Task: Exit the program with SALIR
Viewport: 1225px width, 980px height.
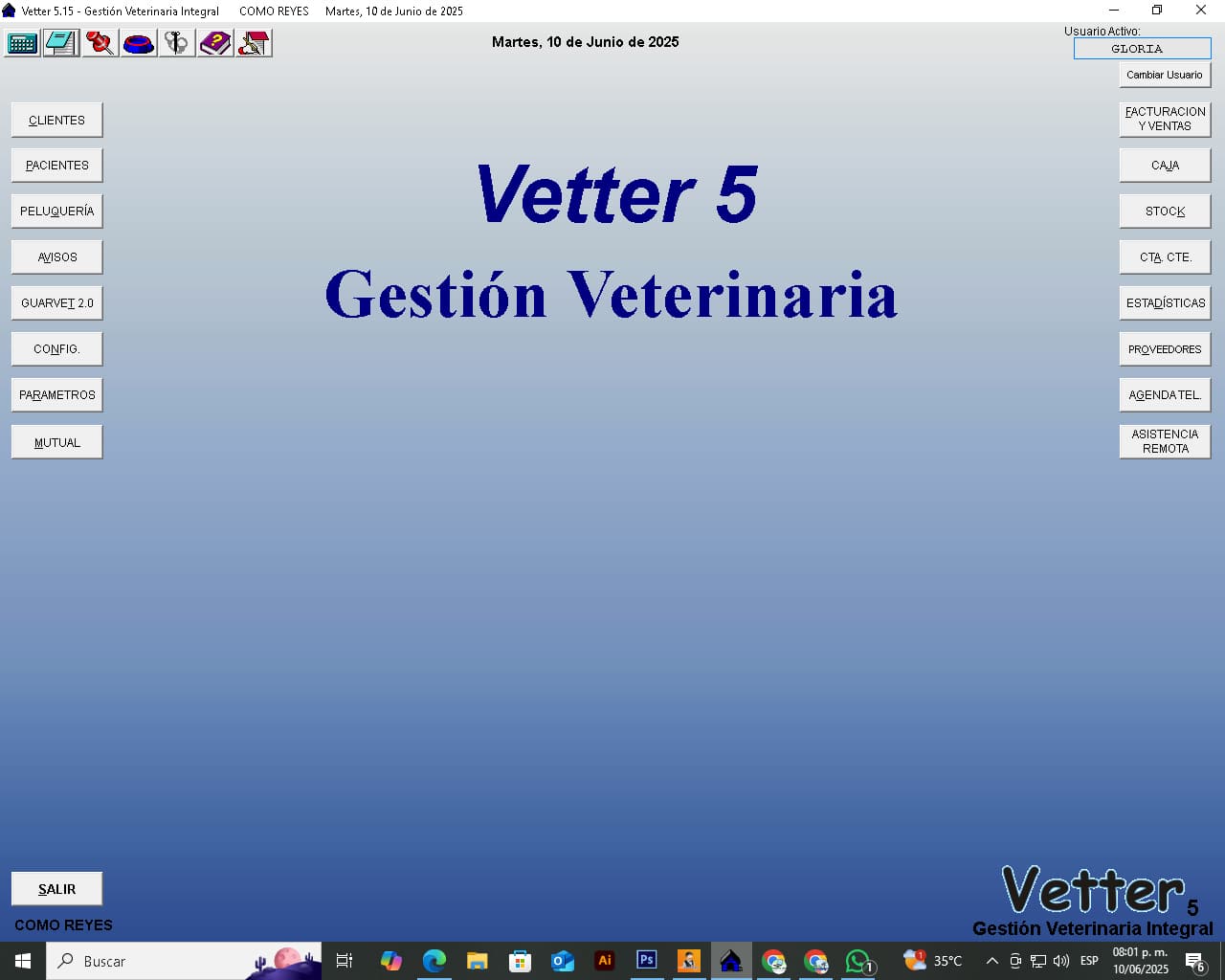Action: point(56,889)
